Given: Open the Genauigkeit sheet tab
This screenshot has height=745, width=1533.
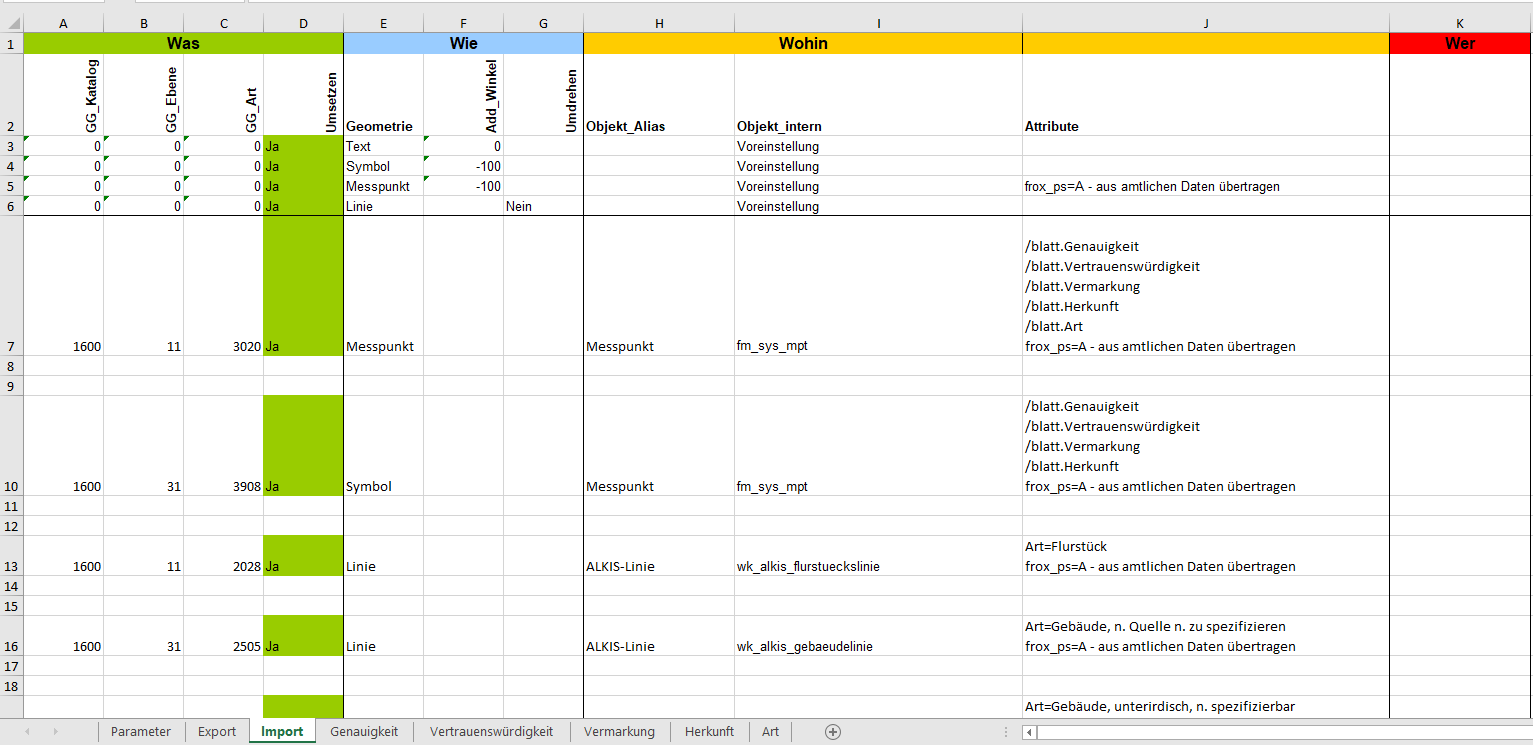Looking at the screenshot, I should (x=364, y=732).
